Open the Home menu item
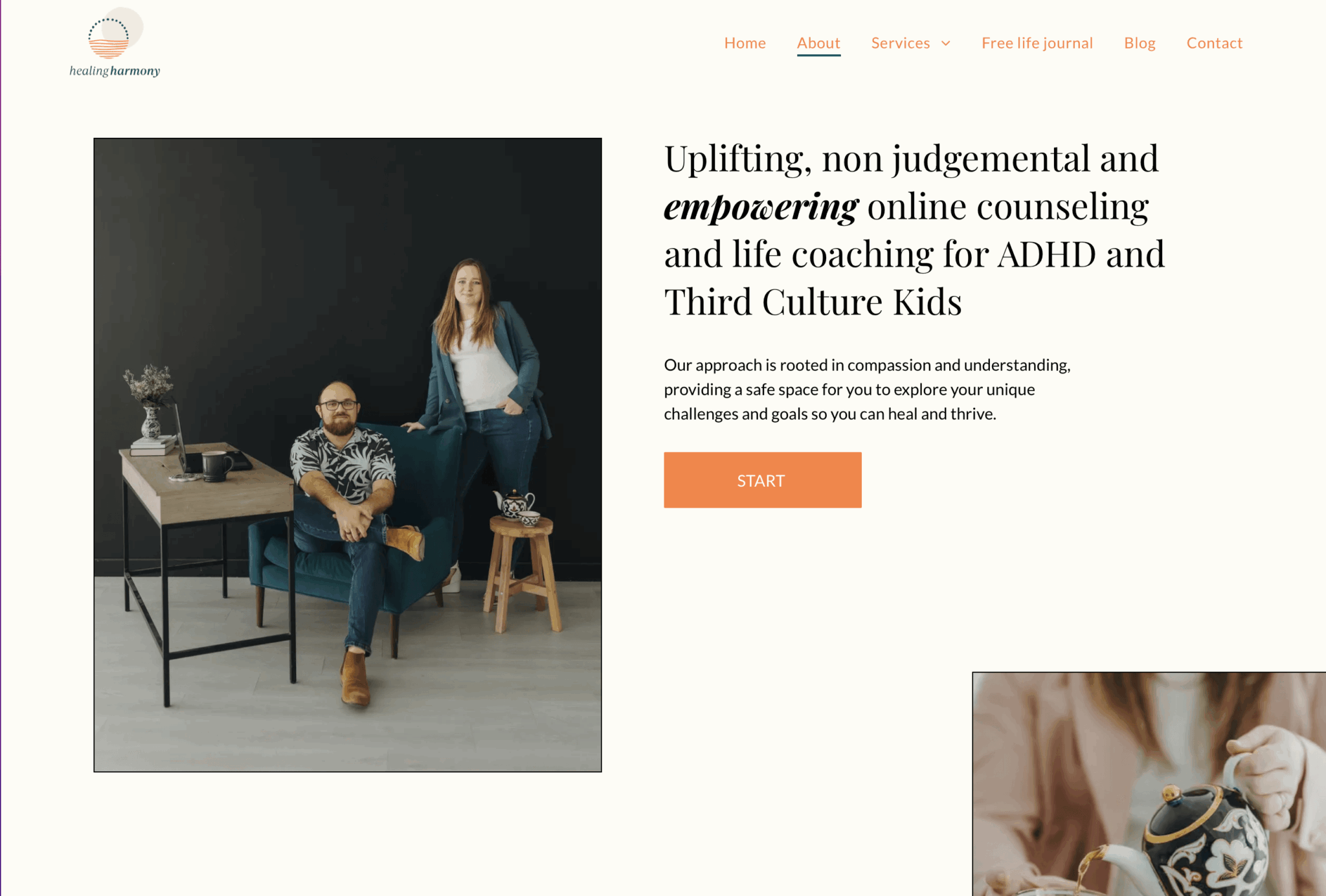 click(x=745, y=43)
